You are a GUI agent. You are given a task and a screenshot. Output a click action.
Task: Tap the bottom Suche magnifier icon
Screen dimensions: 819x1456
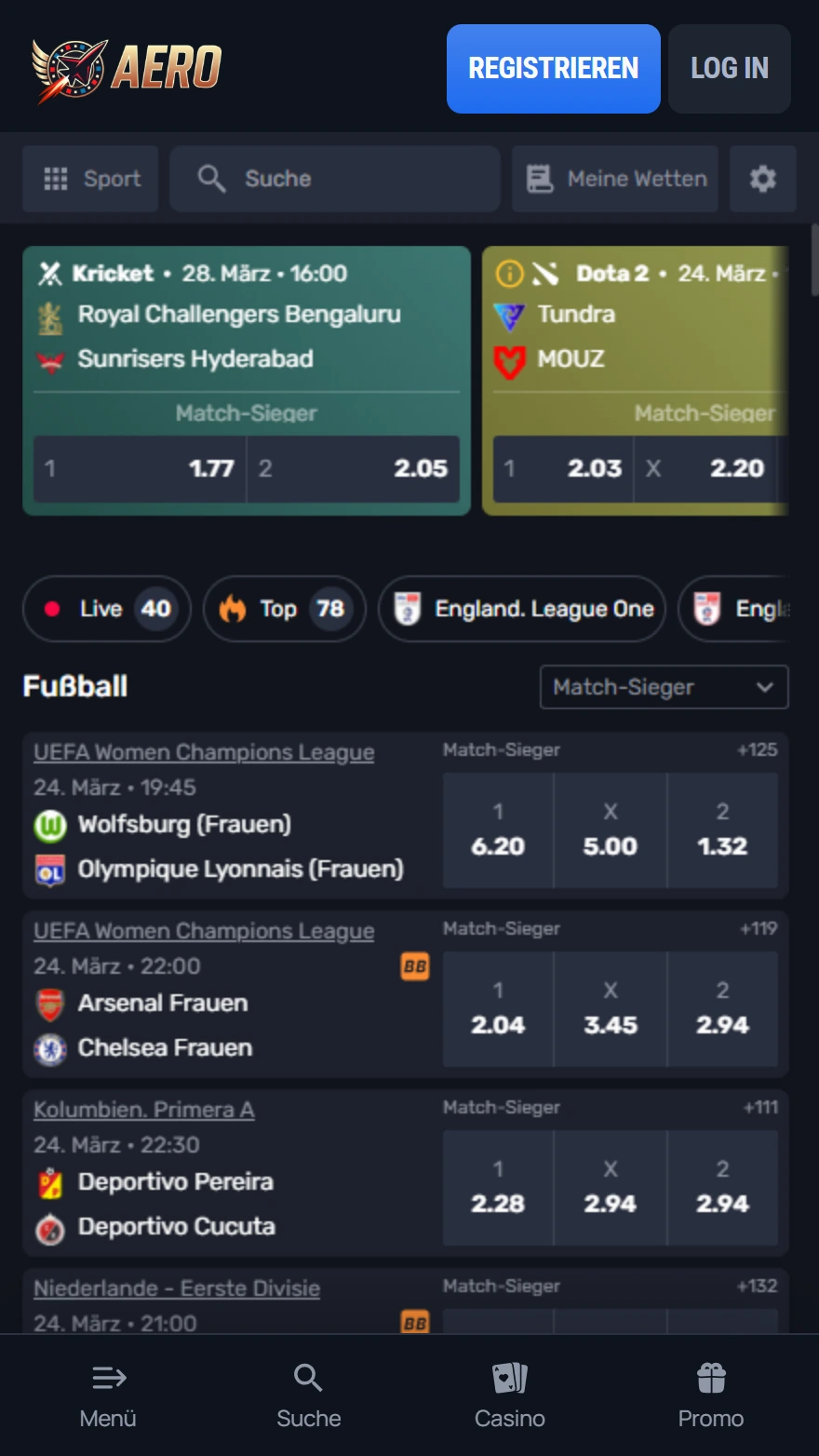[x=308, y=1377]
